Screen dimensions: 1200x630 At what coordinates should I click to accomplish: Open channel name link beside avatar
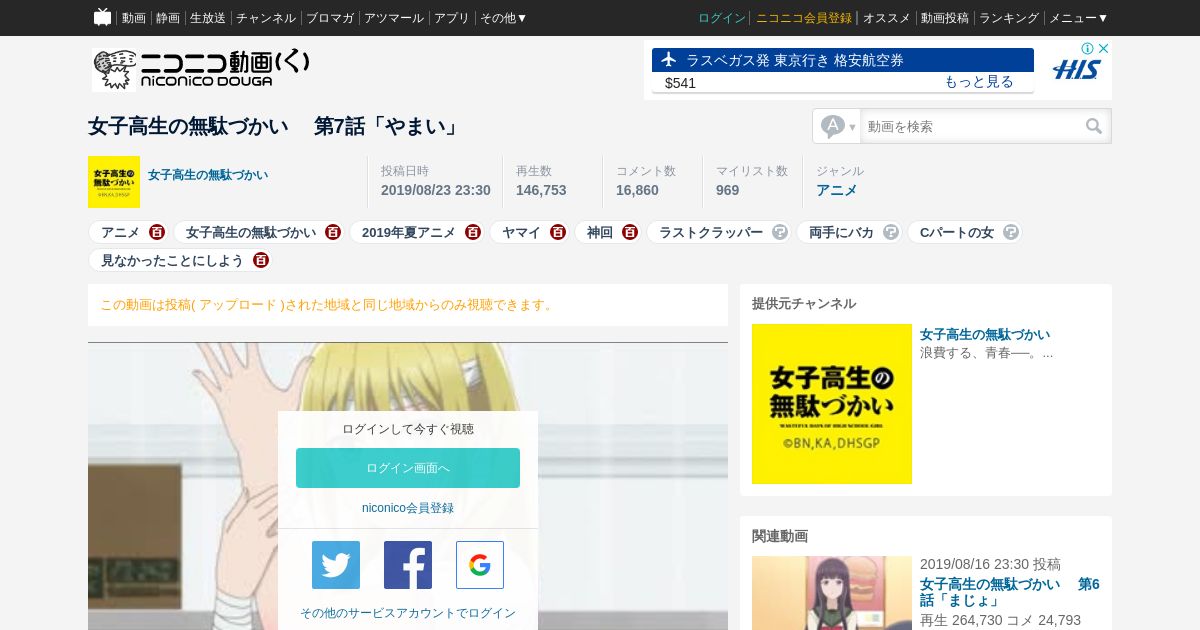208,175
